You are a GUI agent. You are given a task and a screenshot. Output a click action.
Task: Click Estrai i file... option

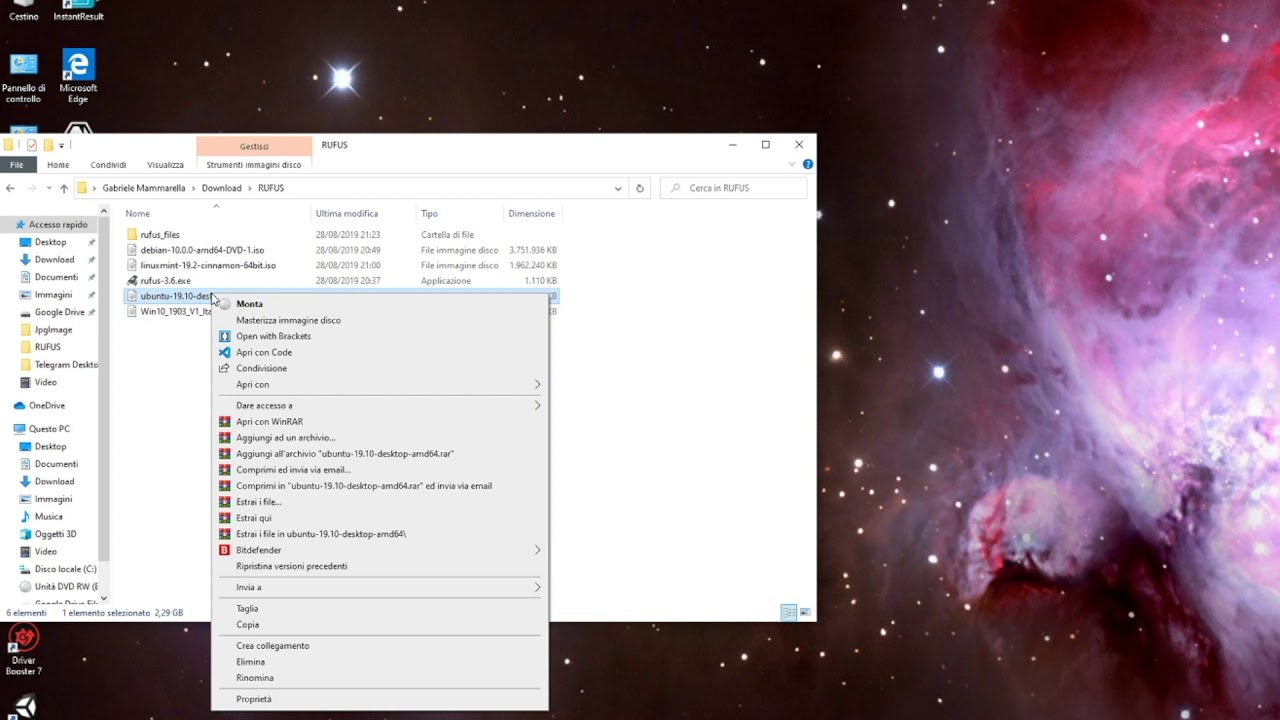click(258, 502)
